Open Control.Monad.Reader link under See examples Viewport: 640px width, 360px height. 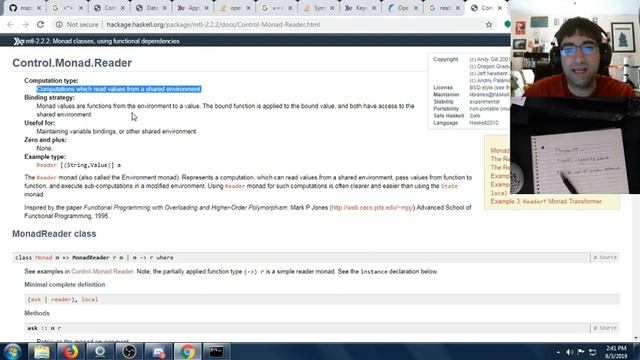point(102,271)
